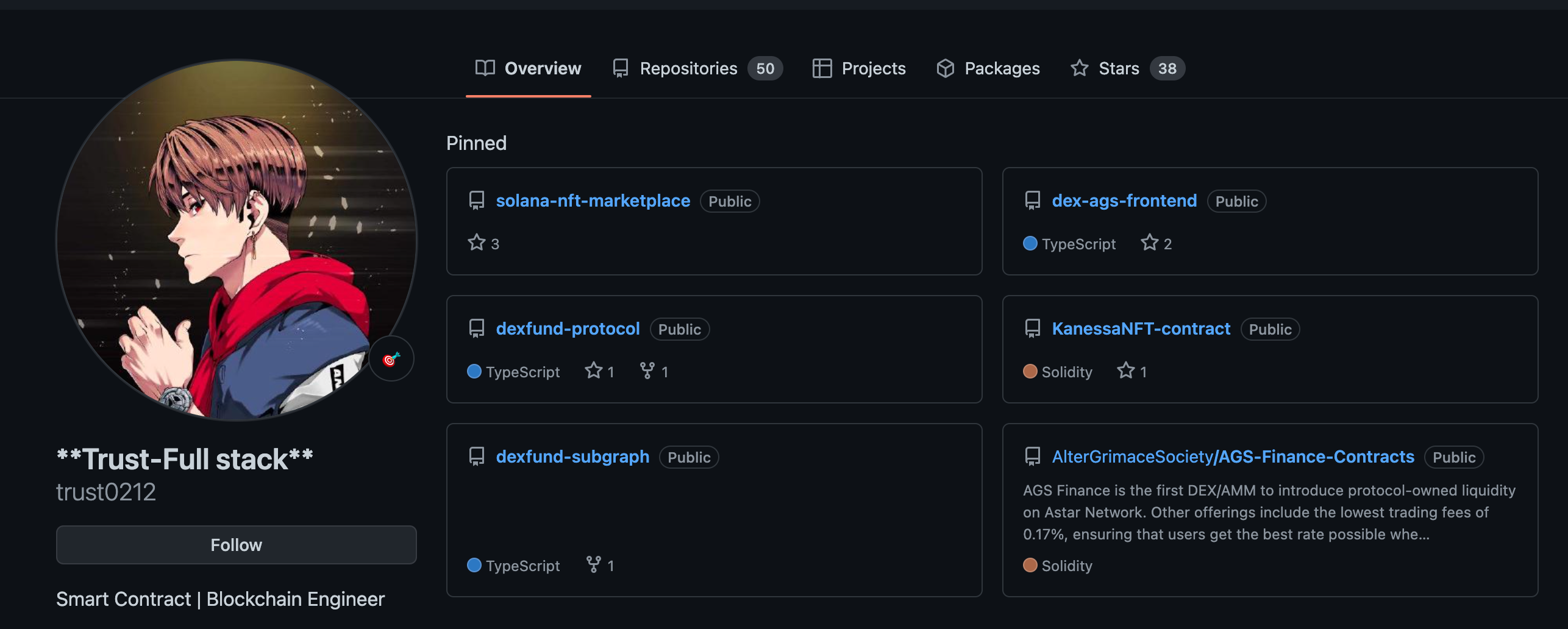Click Public badge on KanessaNFT-contract
The image size is (1568, 629).
pyautogui.click(x=1270, y=329)
